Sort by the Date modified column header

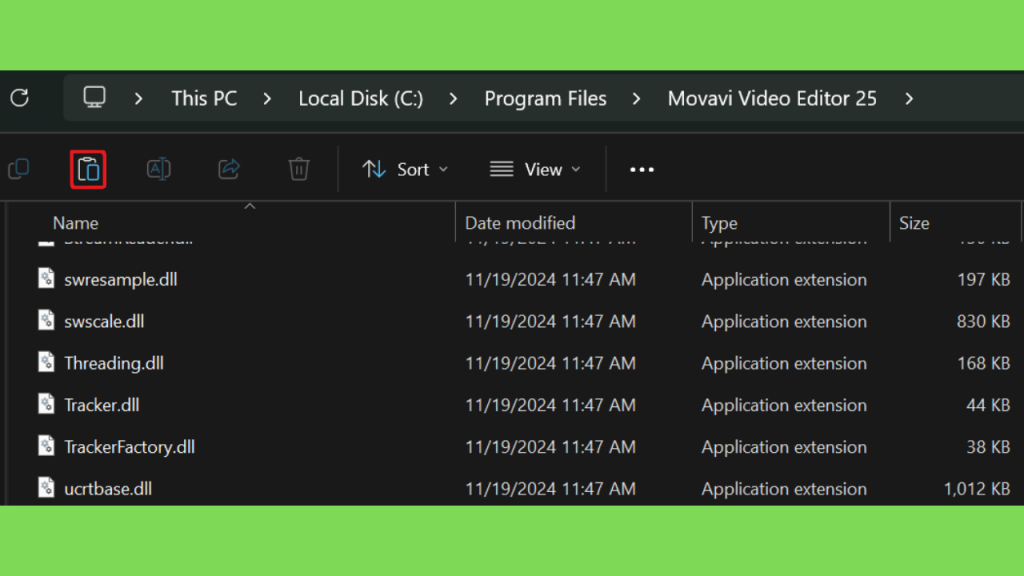click(x=520, y=223)
